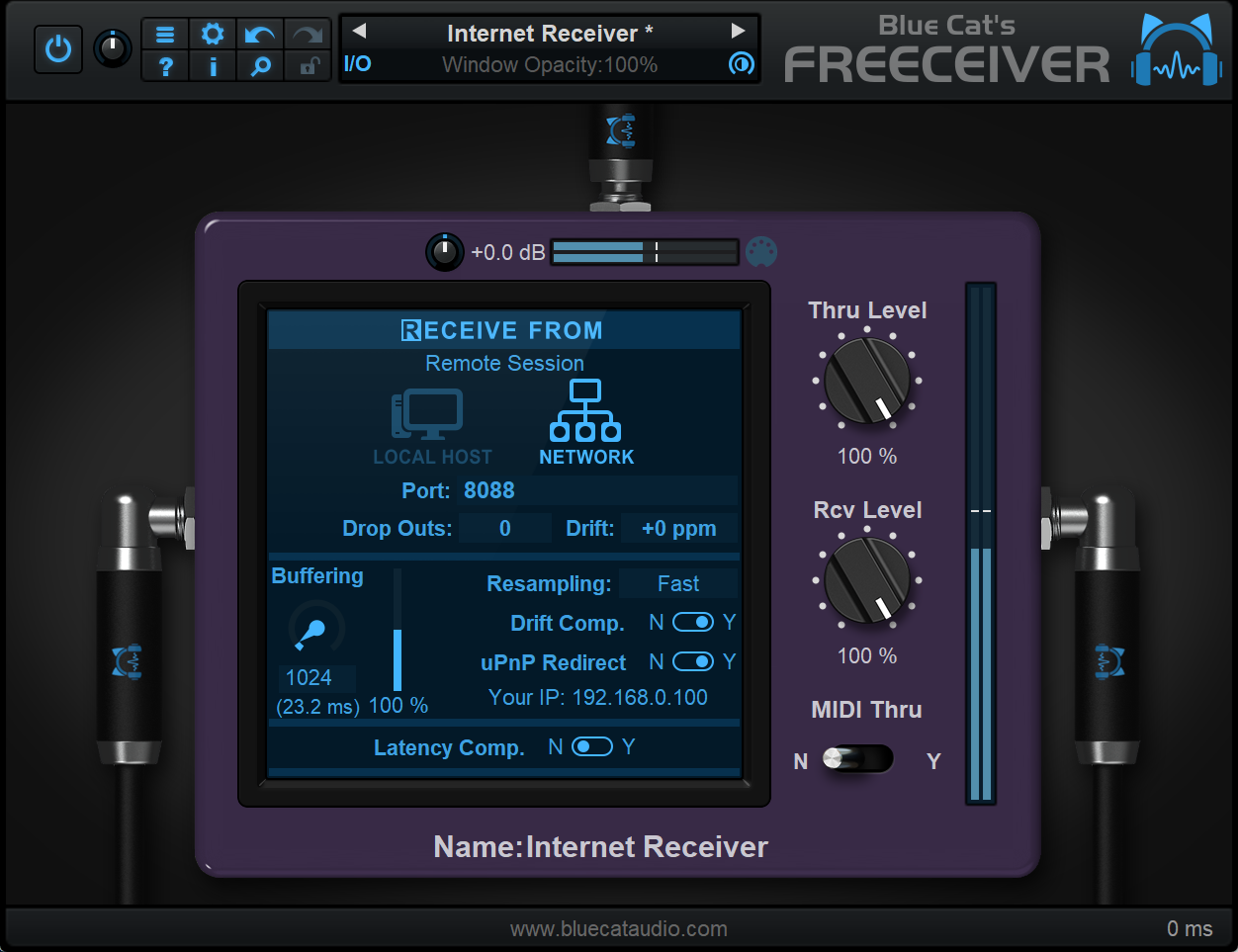Redo the last change
The image size is (1238, 952).
[x=307, y=33]
